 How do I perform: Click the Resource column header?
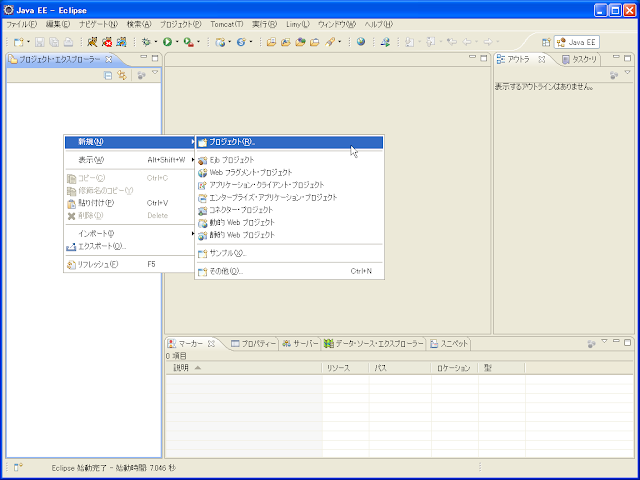345,368
